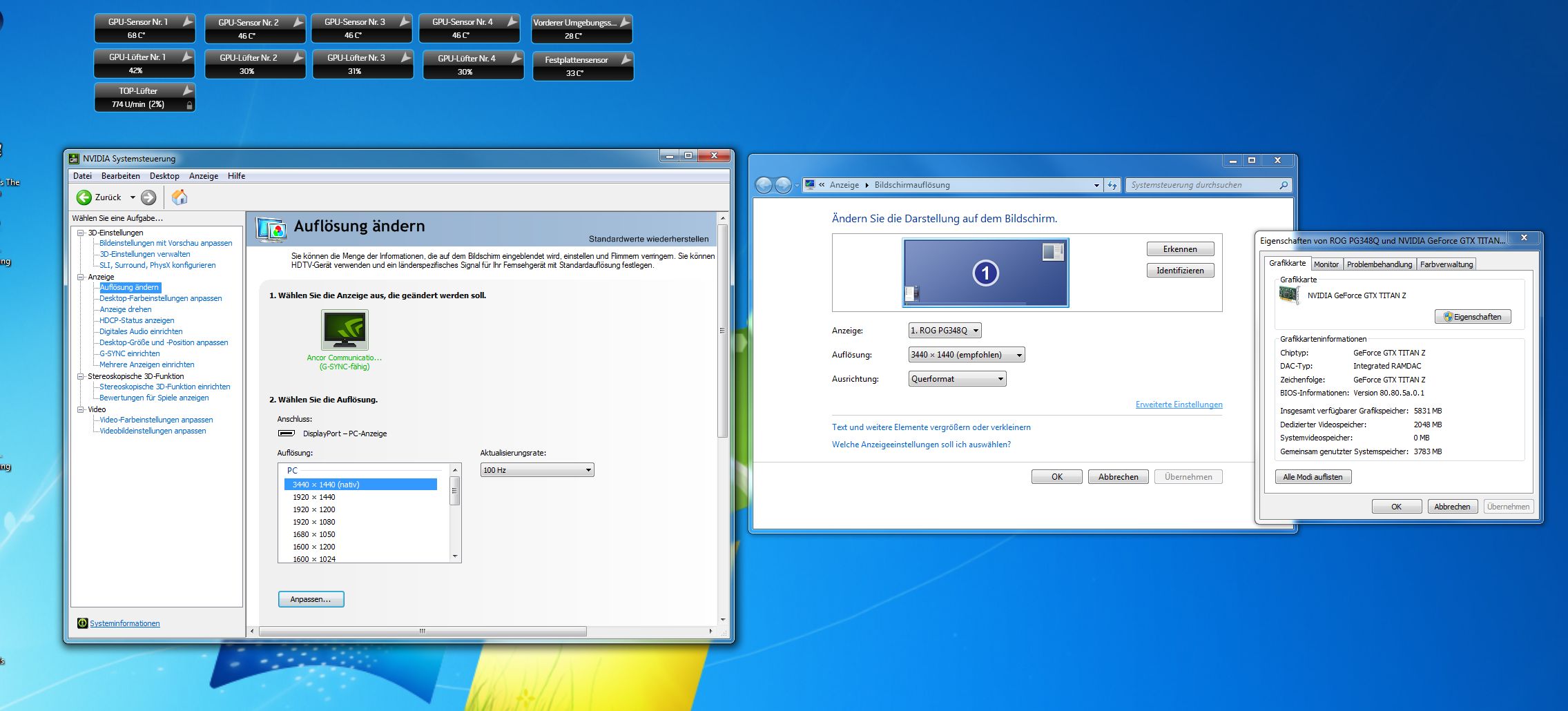Open the Desktop menu in NVIDIA Systemsteuerung
This screenshot has width=1568, height=711.
pos(164,176)
